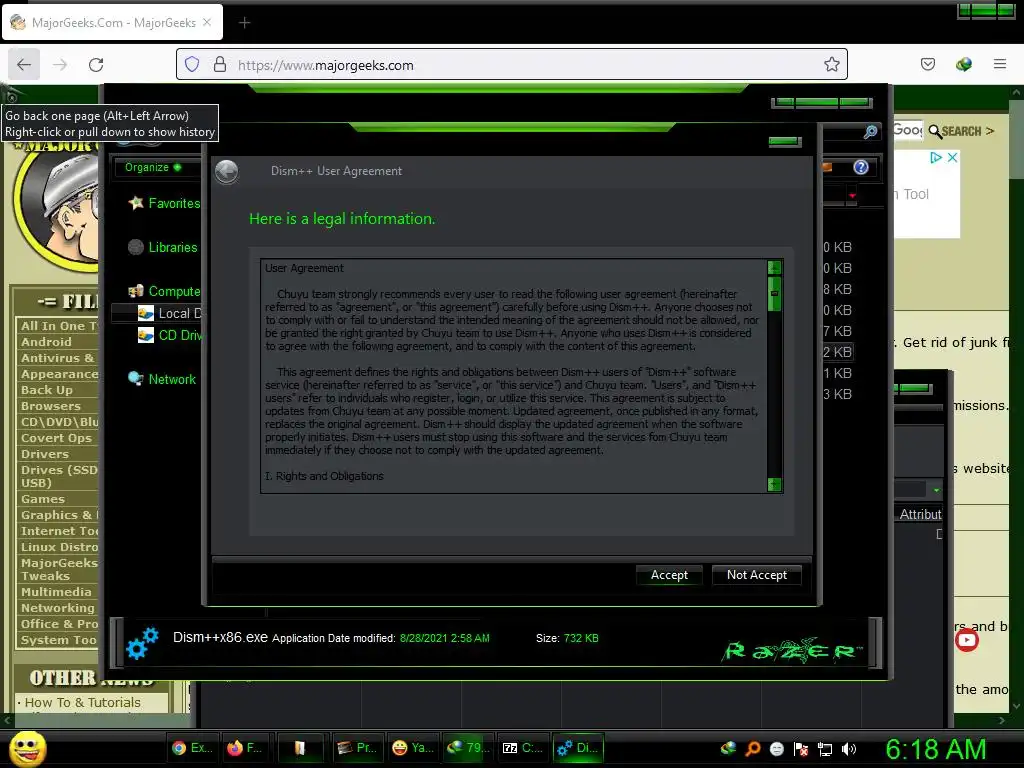Select CD Drive in navigation pane

[x=180, y=335]
